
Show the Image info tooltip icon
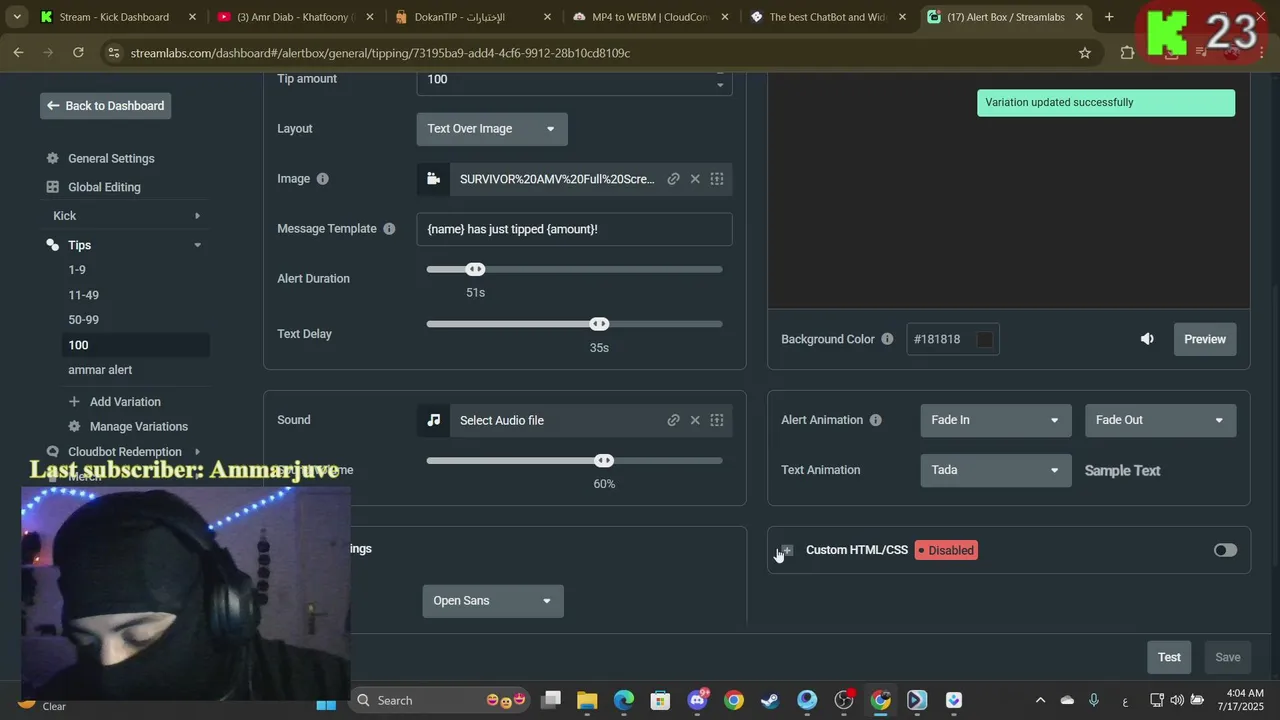[x=322, y=179]
